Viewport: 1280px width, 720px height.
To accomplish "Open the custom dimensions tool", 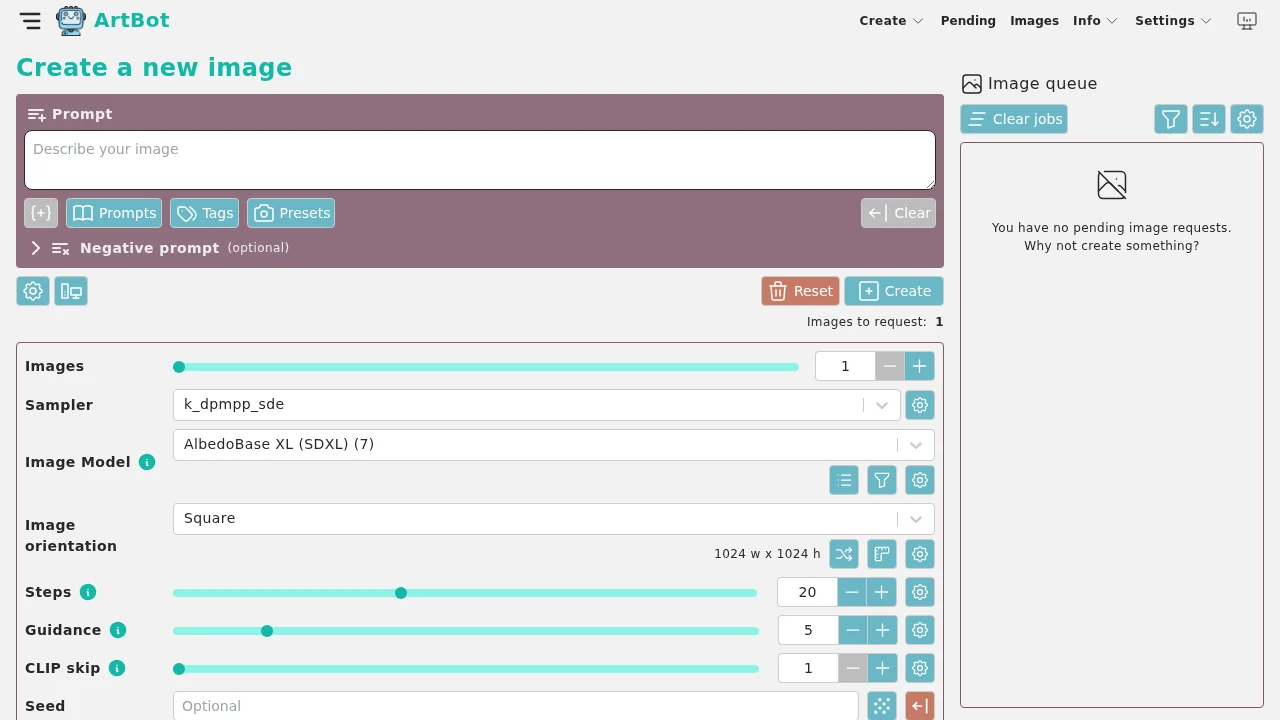I will click(x=882, y=553).
